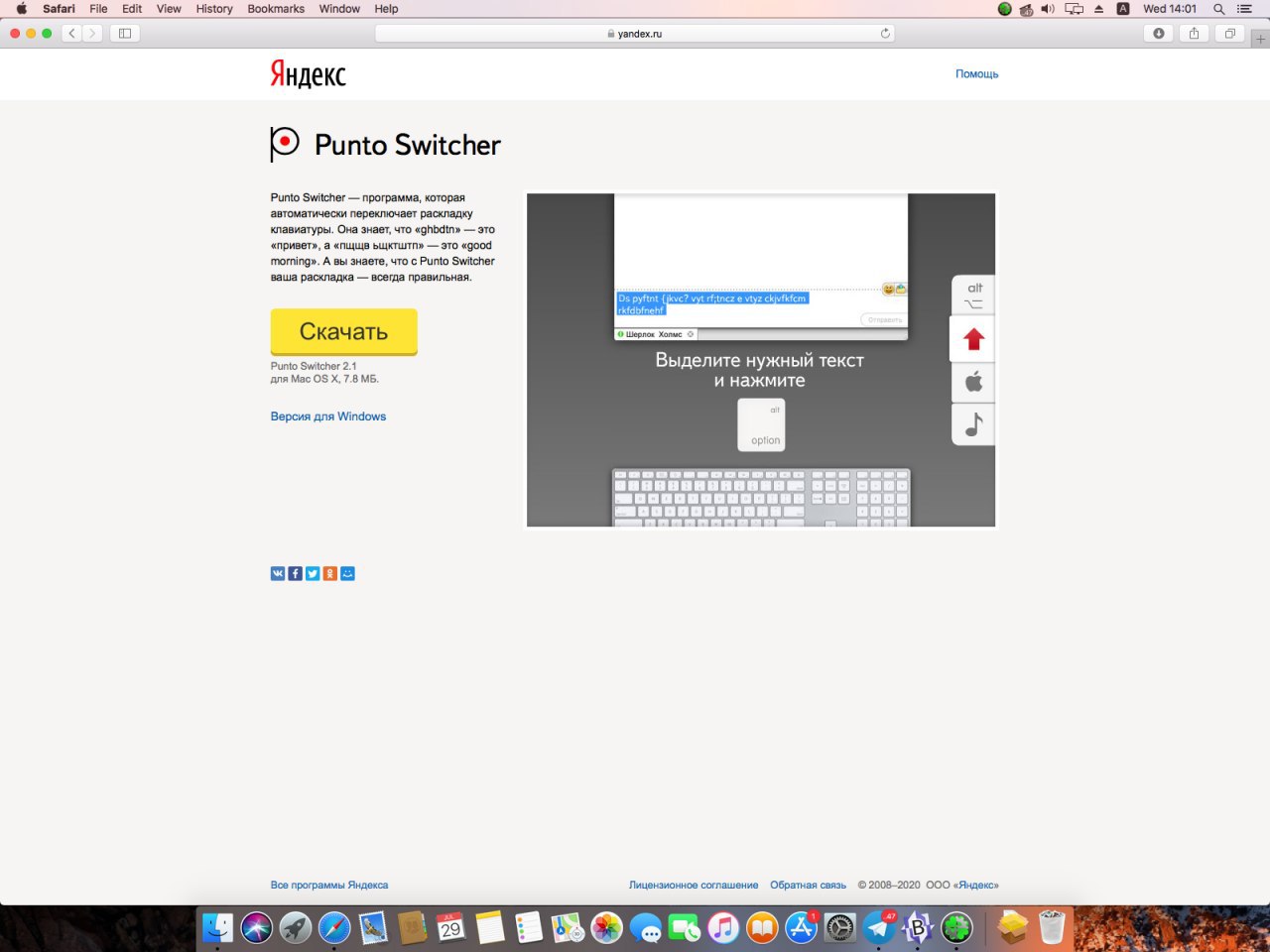The image size is (1270, 952).
Task: Open the Safari share menu
Action: click(x=1194, y=33)
